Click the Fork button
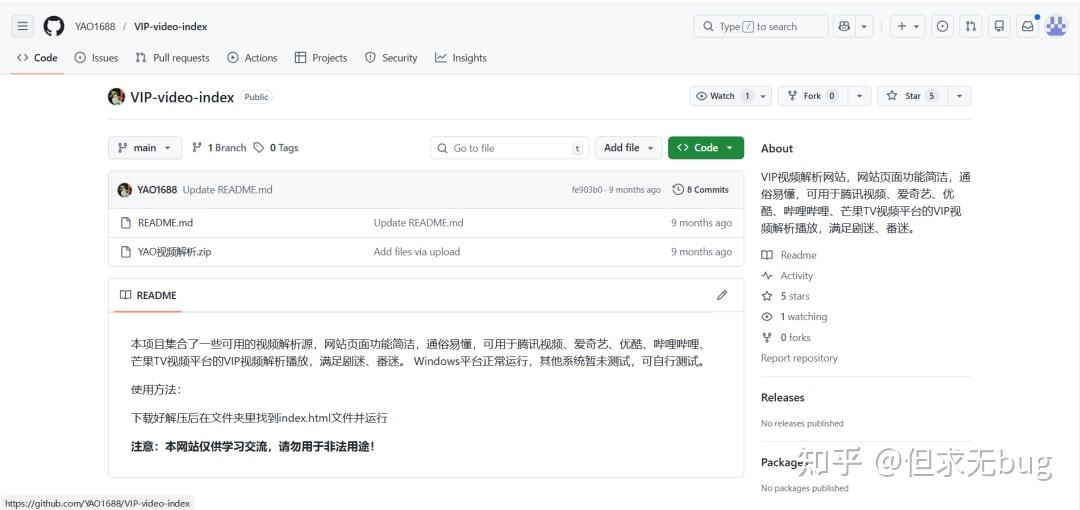This screenshot has width=1080, height=510. pos(813,96)
